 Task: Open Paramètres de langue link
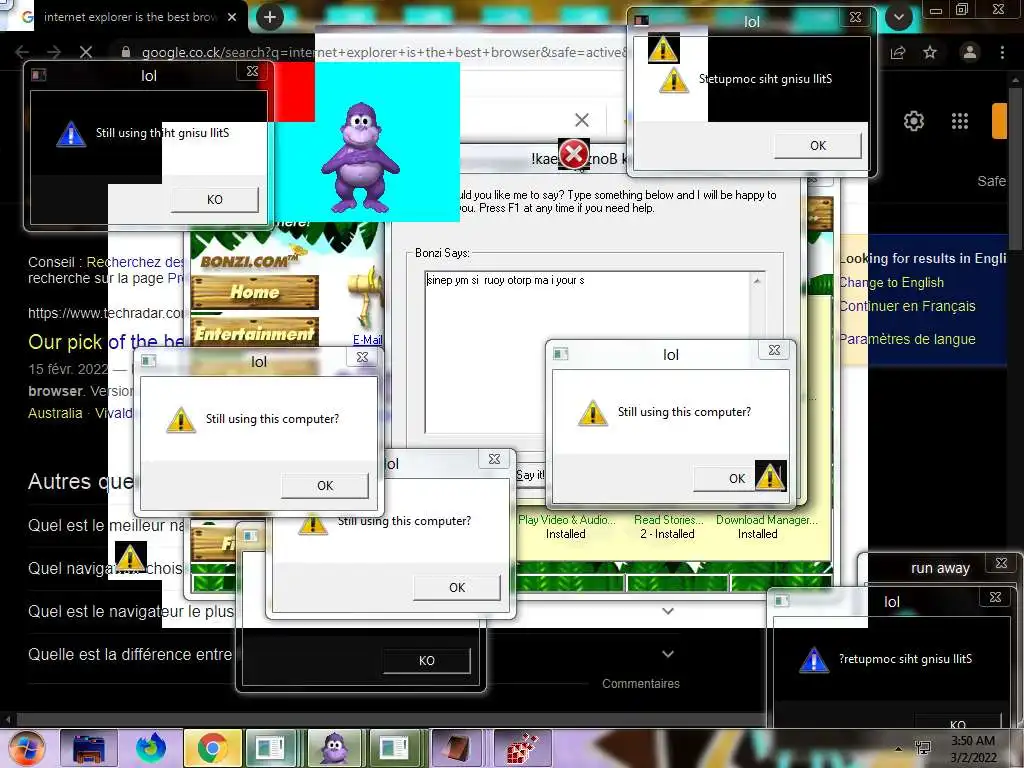907,339
